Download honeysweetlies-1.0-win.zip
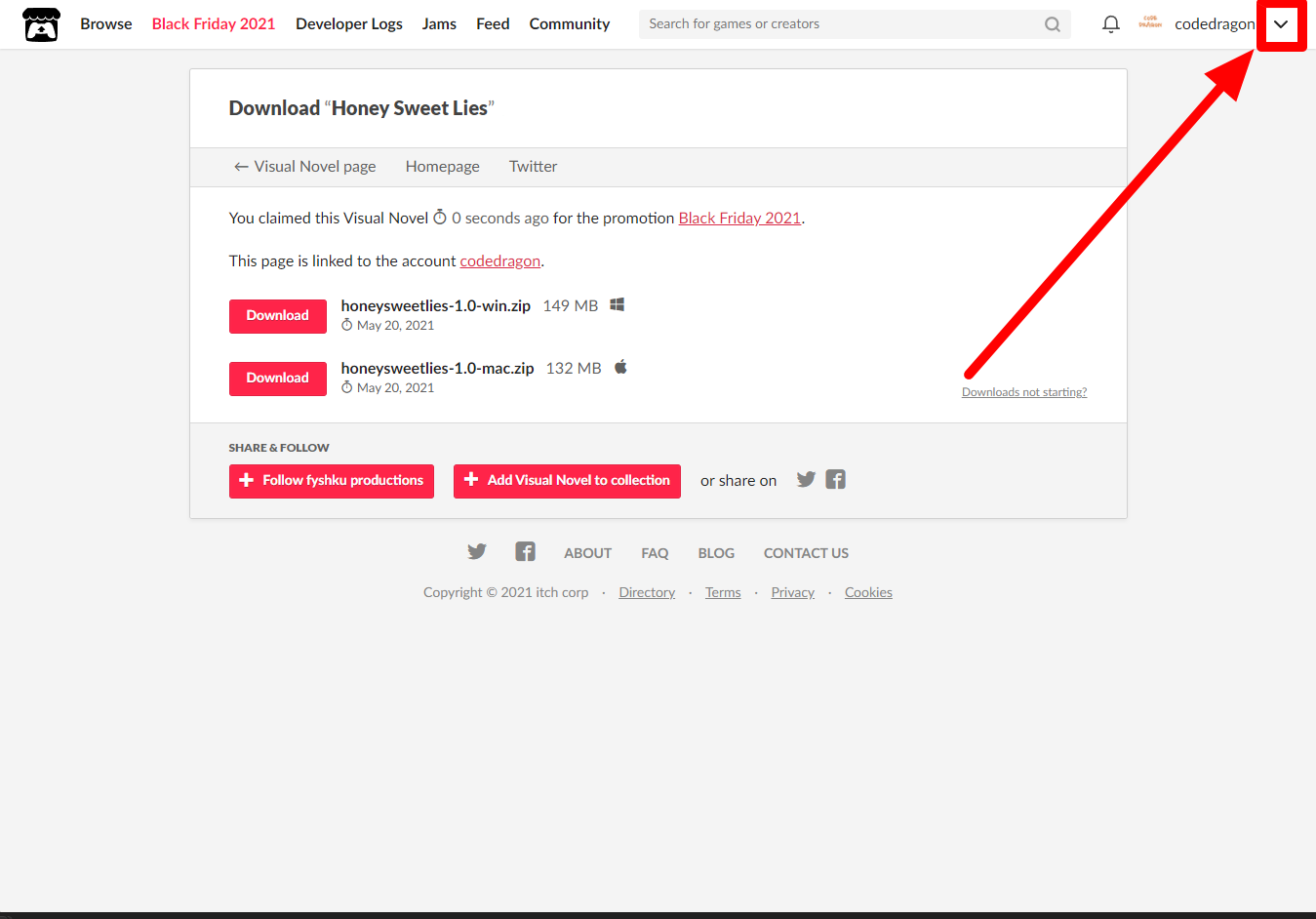The height and width of the screenshot is (919, 1316). point(278,316)
